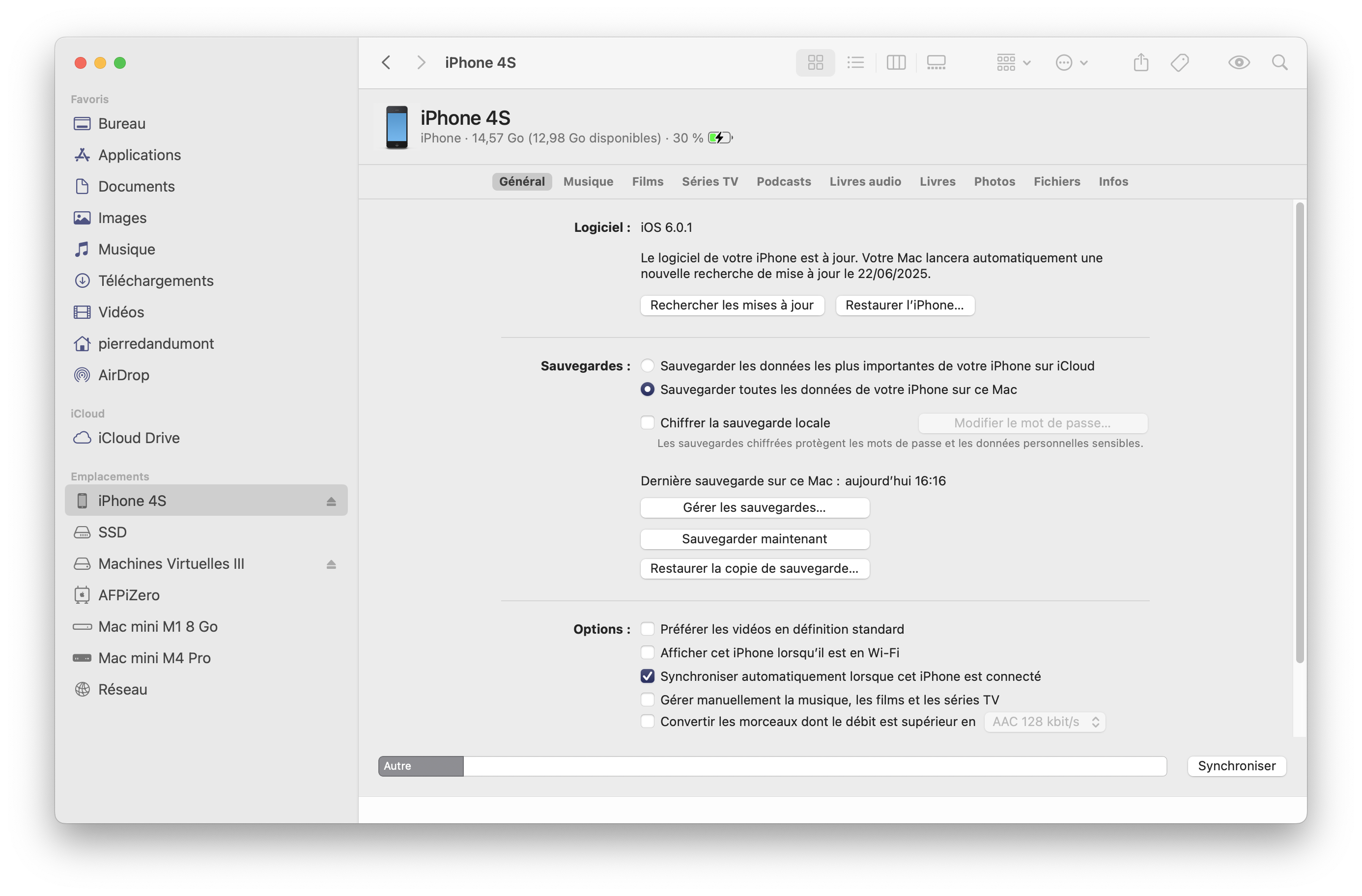1362x896 pixels.
Task: Switch to the Livres tab
Action: (937, 181)
